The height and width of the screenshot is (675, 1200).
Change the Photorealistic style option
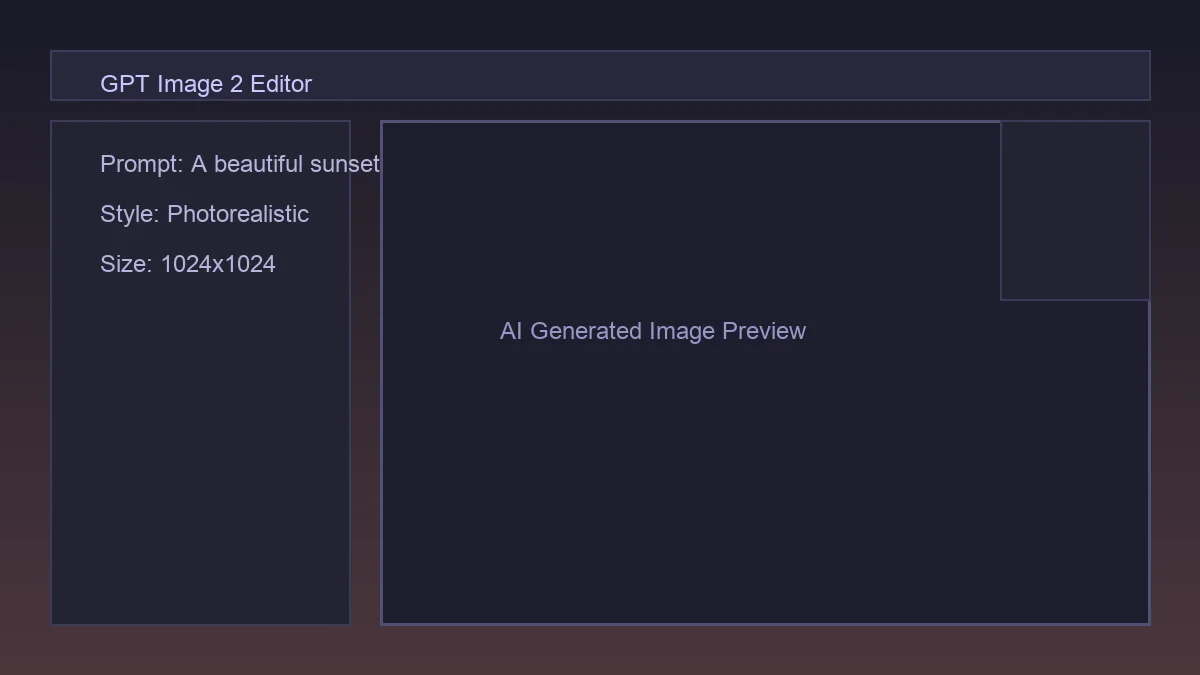pyautogui.click(x=240, y=214)
